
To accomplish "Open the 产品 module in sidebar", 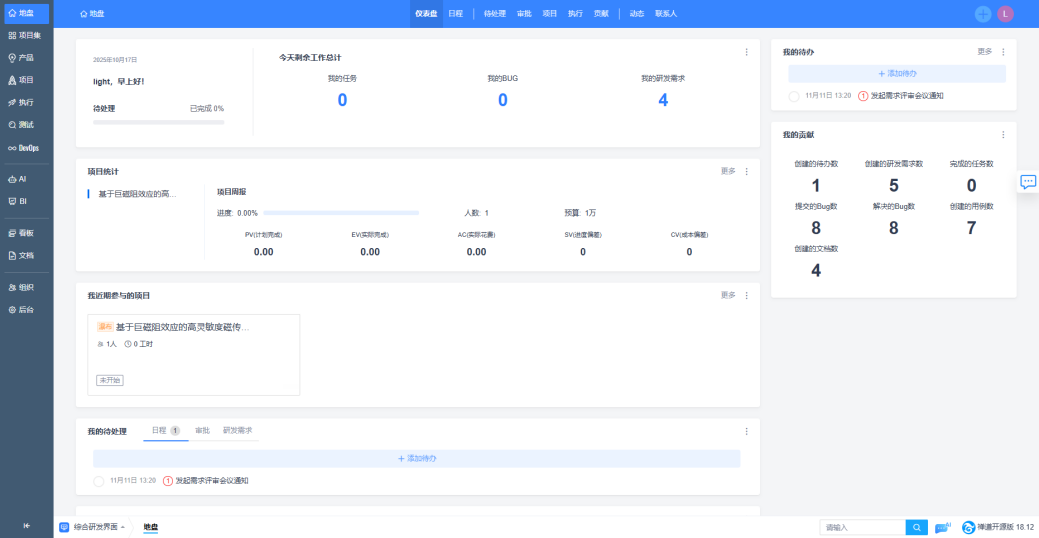I will click(x=25, y=57).
